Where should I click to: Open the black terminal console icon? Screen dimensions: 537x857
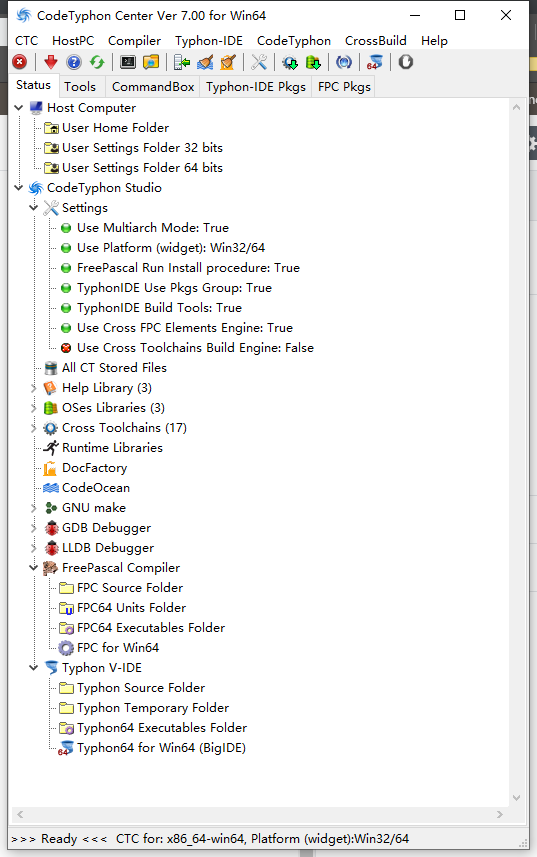coord(128,62)
